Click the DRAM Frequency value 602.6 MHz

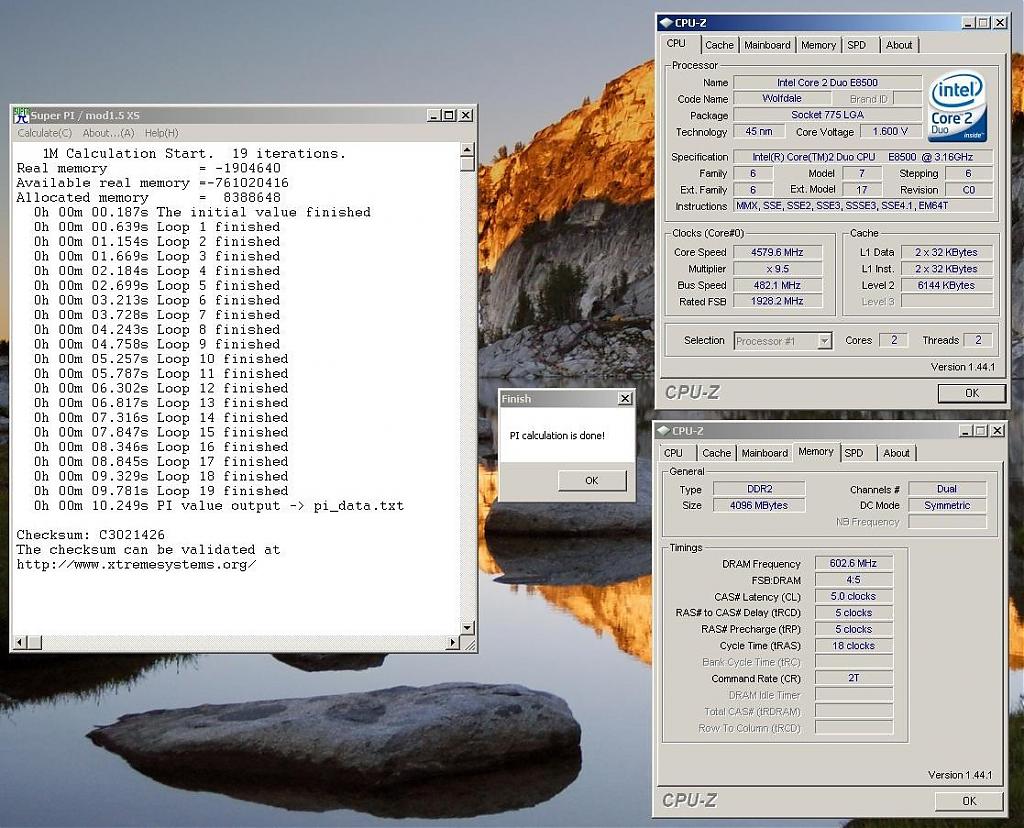[x=854, y=564]
